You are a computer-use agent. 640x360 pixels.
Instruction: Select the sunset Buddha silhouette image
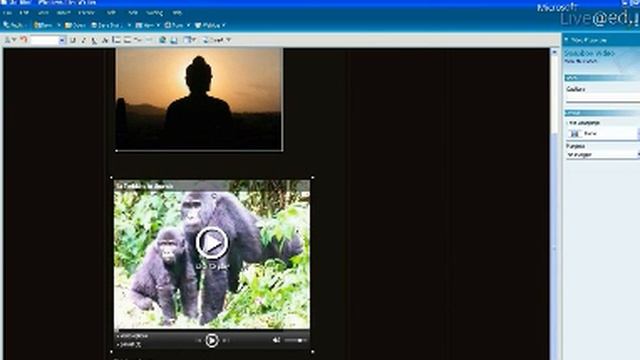pyautogui.click(x=199, y=99)
